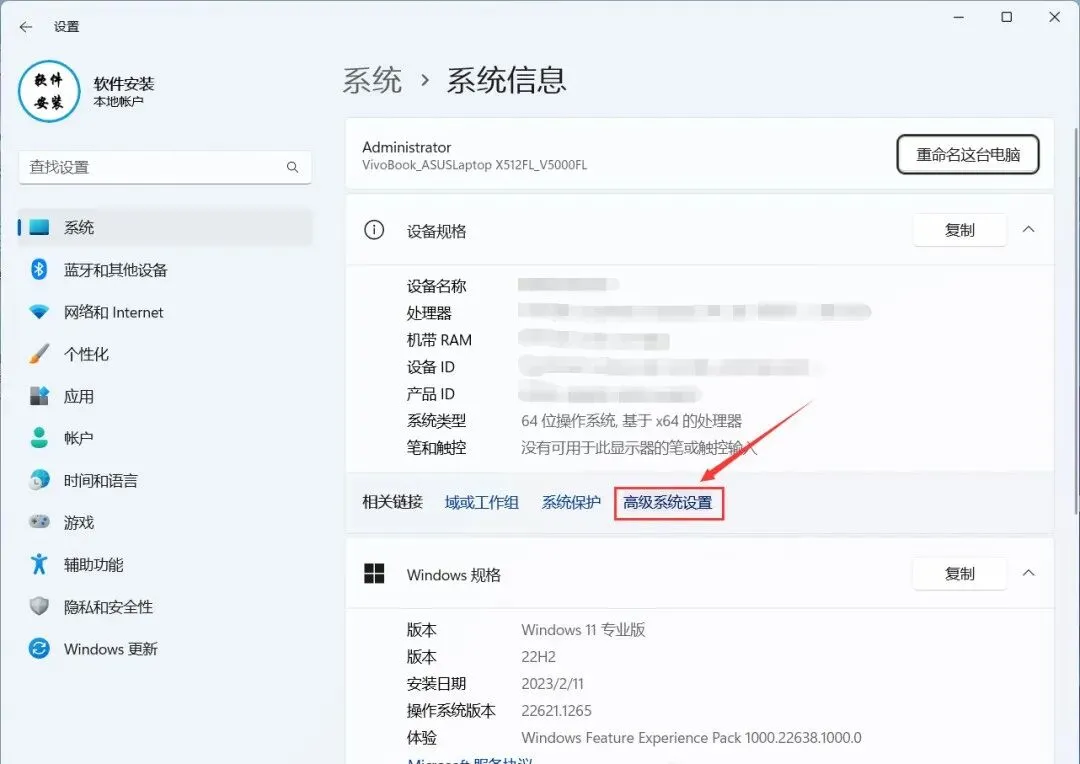Click the Gaming controller icon
This screenshot has width=1080, height=764.
tap(39, 522)
